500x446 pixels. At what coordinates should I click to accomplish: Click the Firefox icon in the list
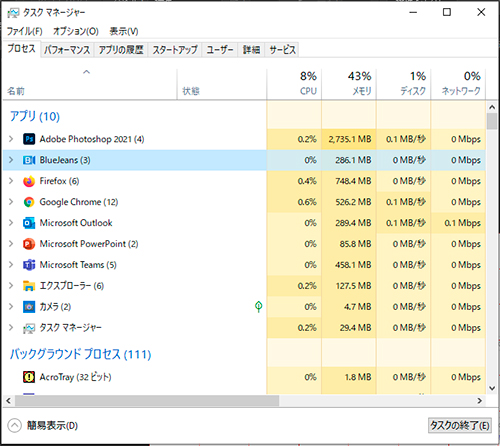(29, 181)
